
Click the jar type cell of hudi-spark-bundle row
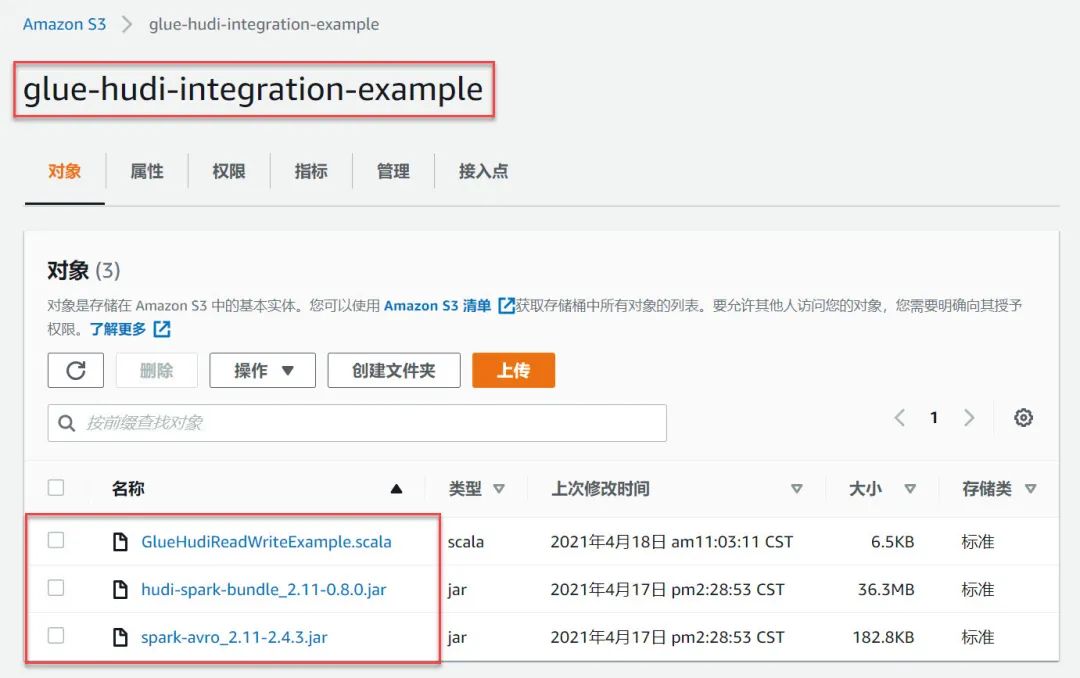point(457,590)
